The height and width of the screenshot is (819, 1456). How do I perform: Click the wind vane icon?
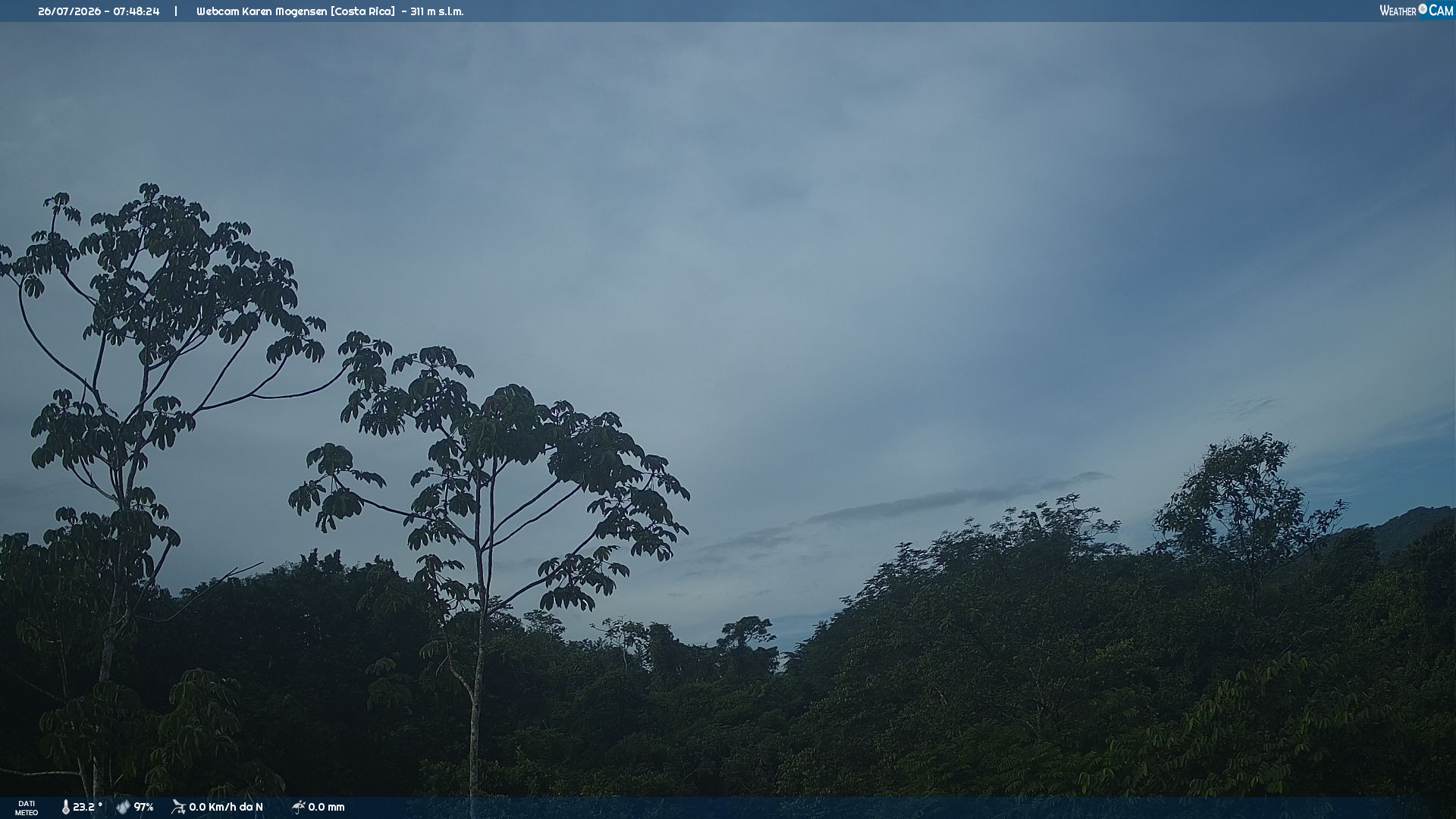[x=178, y=807]
